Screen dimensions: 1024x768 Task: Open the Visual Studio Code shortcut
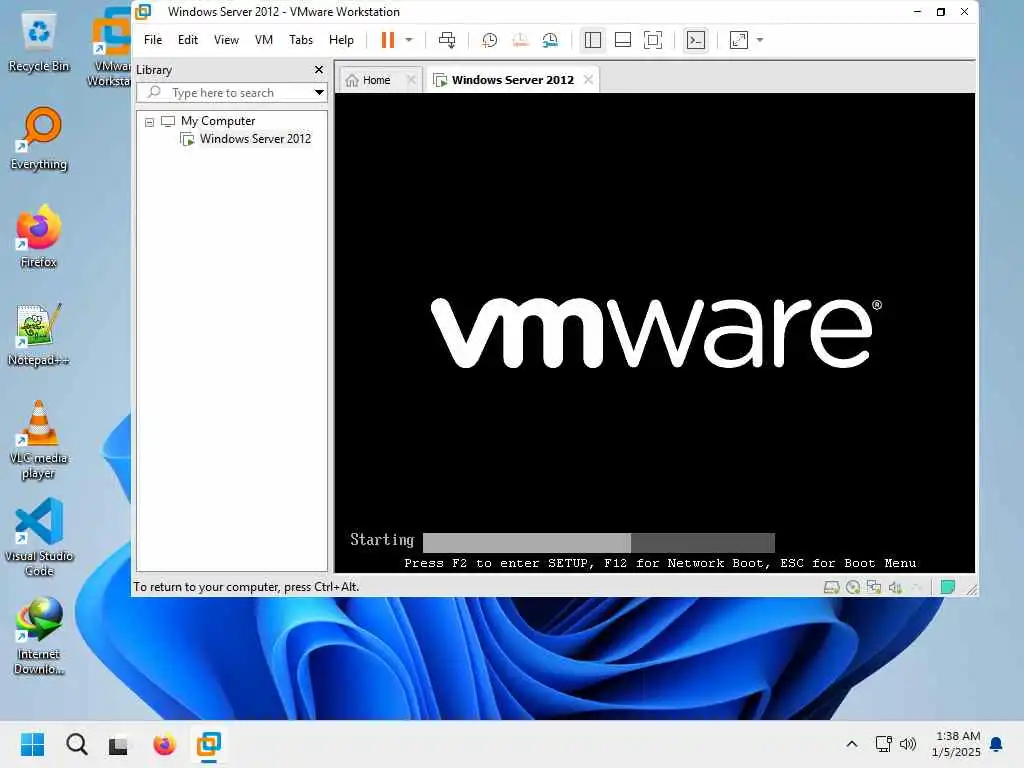39,537
